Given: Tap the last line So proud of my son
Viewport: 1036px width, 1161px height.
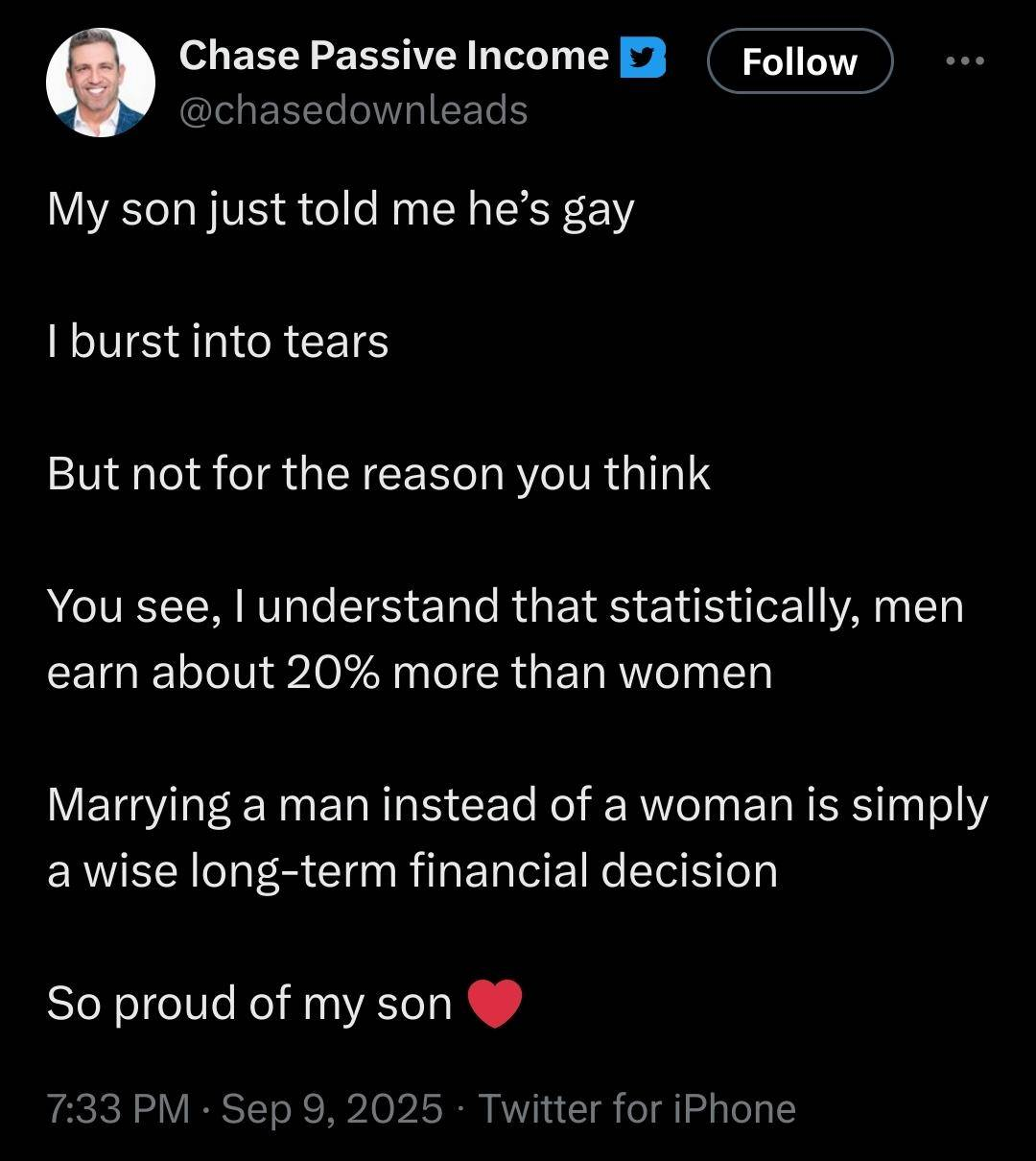Looking at the screenshot, I should coord(247,1004).
